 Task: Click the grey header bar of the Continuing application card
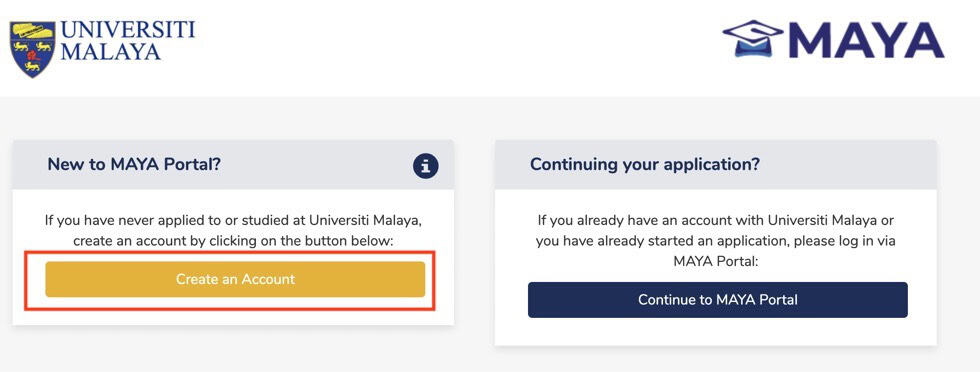coord(716,165)
